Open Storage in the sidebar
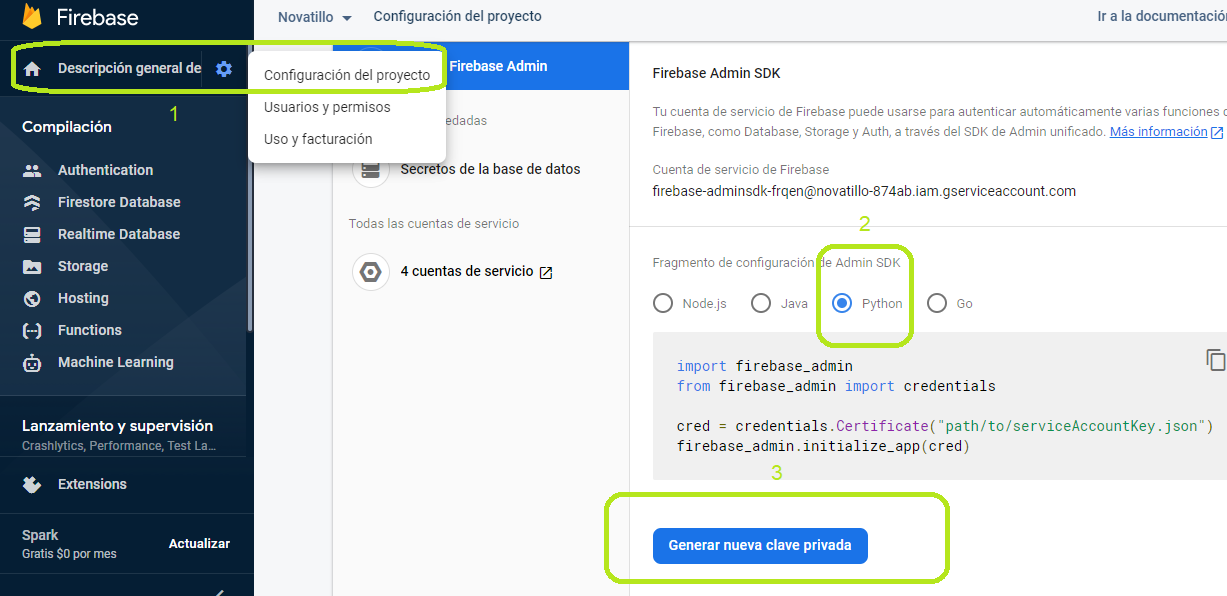 pyautogui.click(x=83, y=266)
